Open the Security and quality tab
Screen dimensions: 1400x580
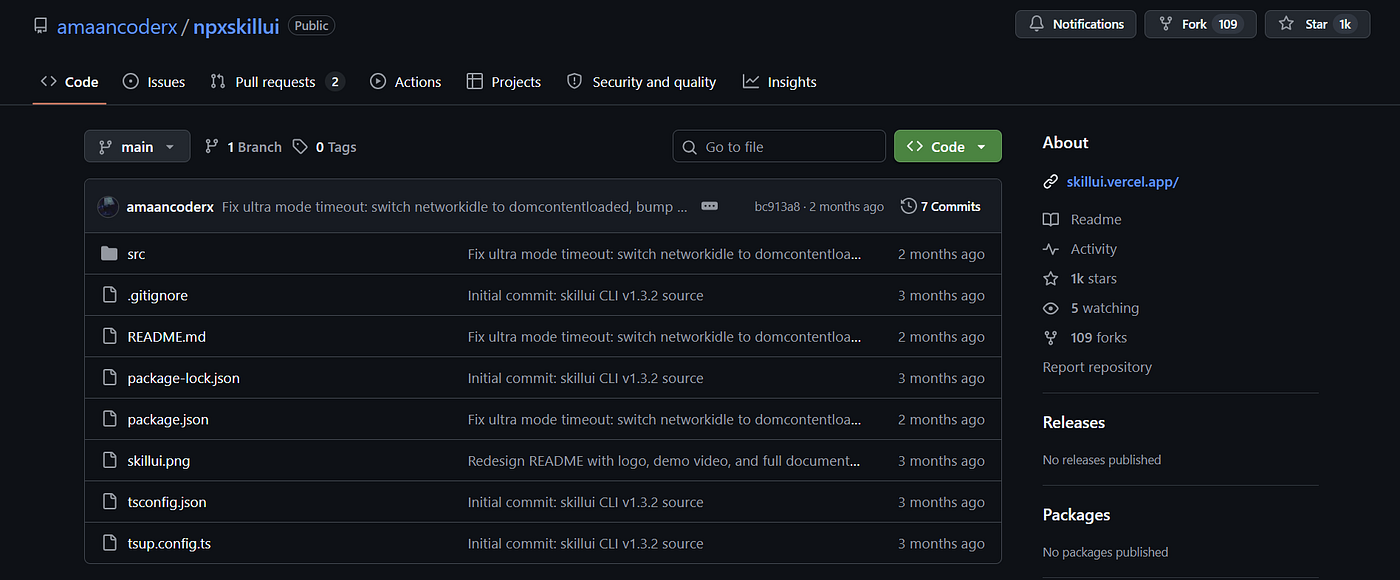pos(641,82)
